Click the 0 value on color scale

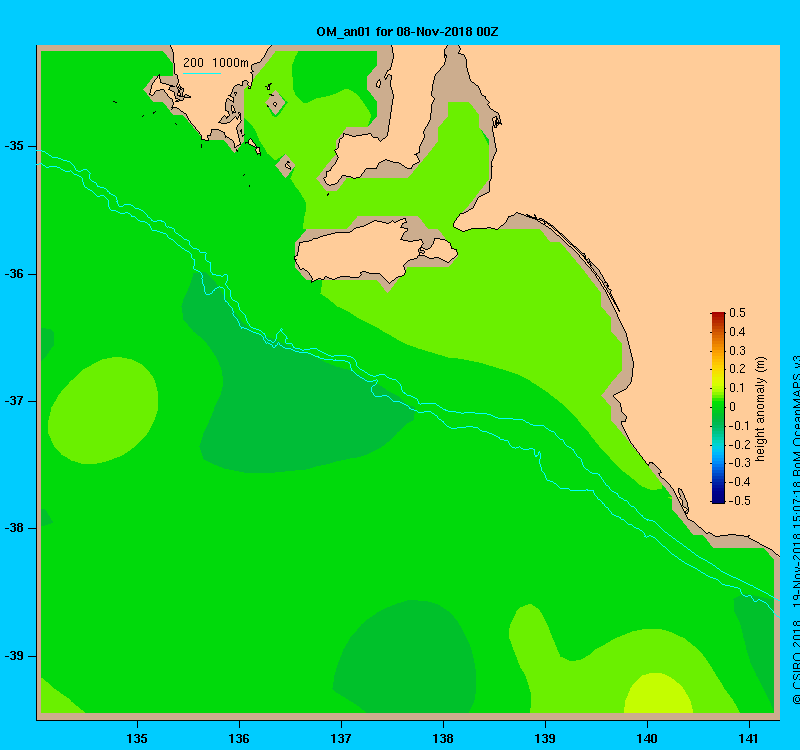click(x=733, y=407)
